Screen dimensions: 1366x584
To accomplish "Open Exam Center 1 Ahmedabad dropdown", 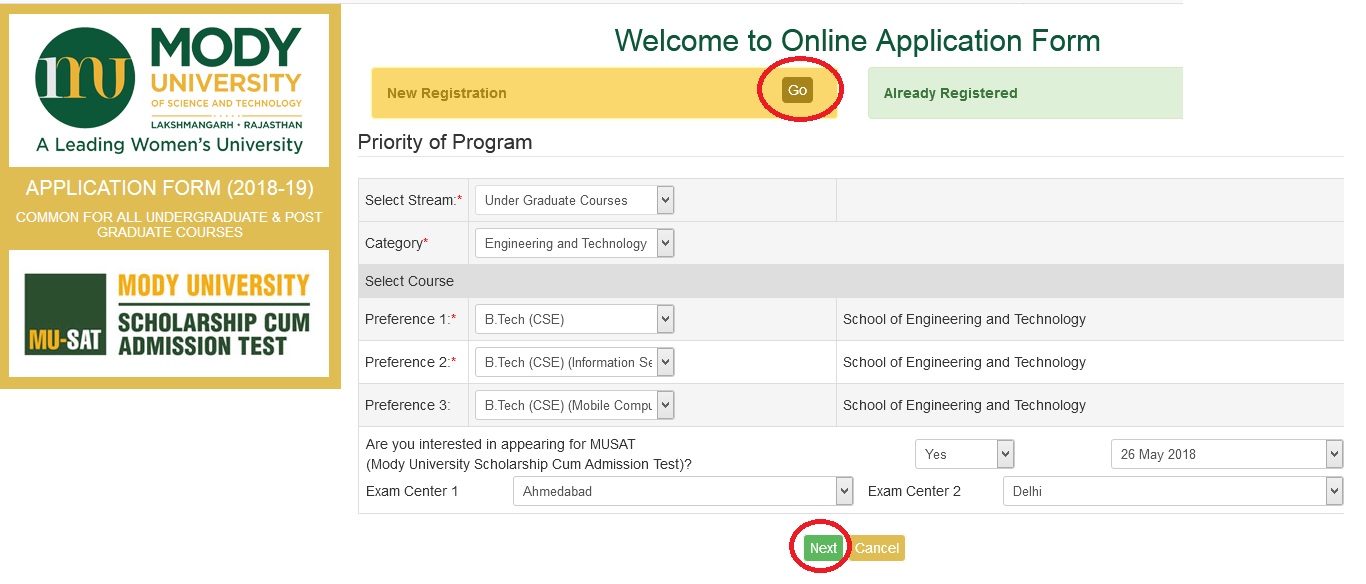I will (x=682, y=491).
